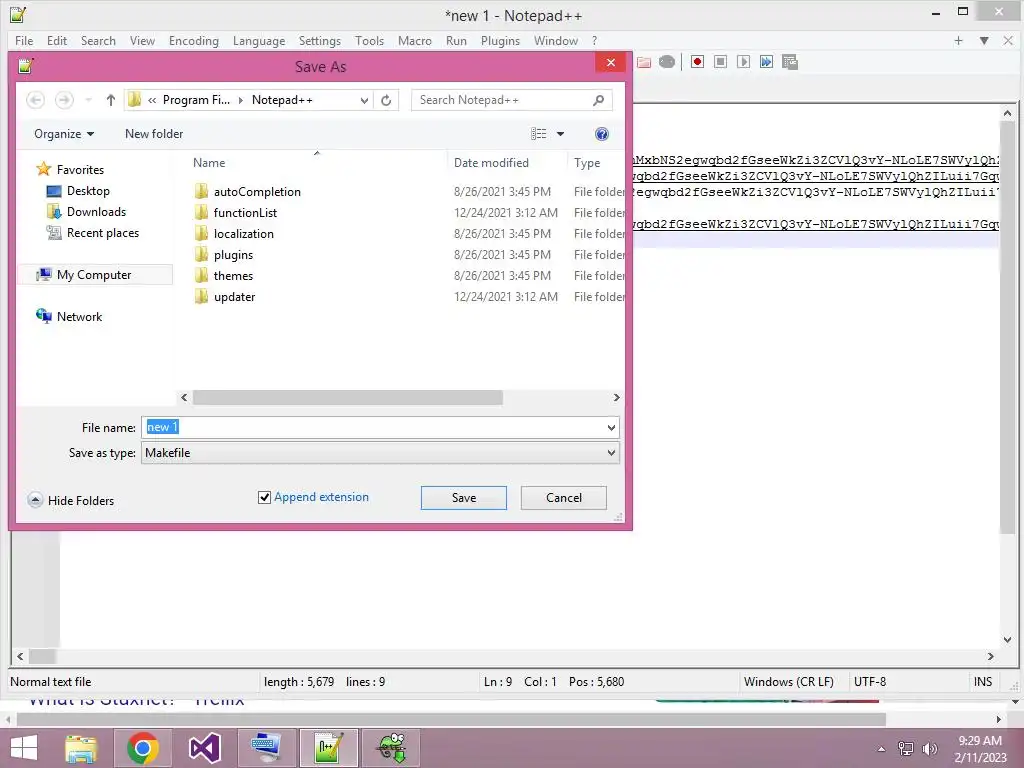Image resolution: width=1024 pixels, height=768 pixels.
Task: Click the keyboard app taskbar icon
Action: 266,748
